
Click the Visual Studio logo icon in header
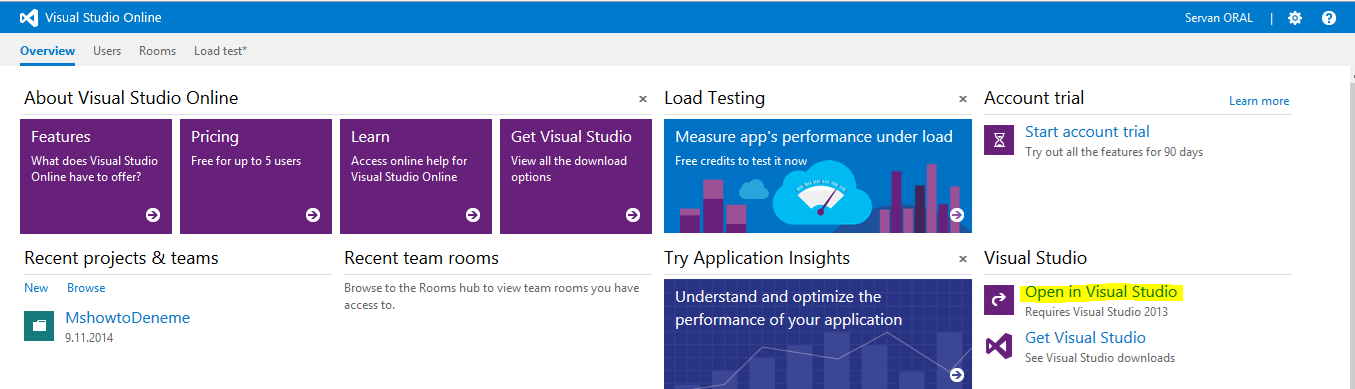(x=29, y=18)
